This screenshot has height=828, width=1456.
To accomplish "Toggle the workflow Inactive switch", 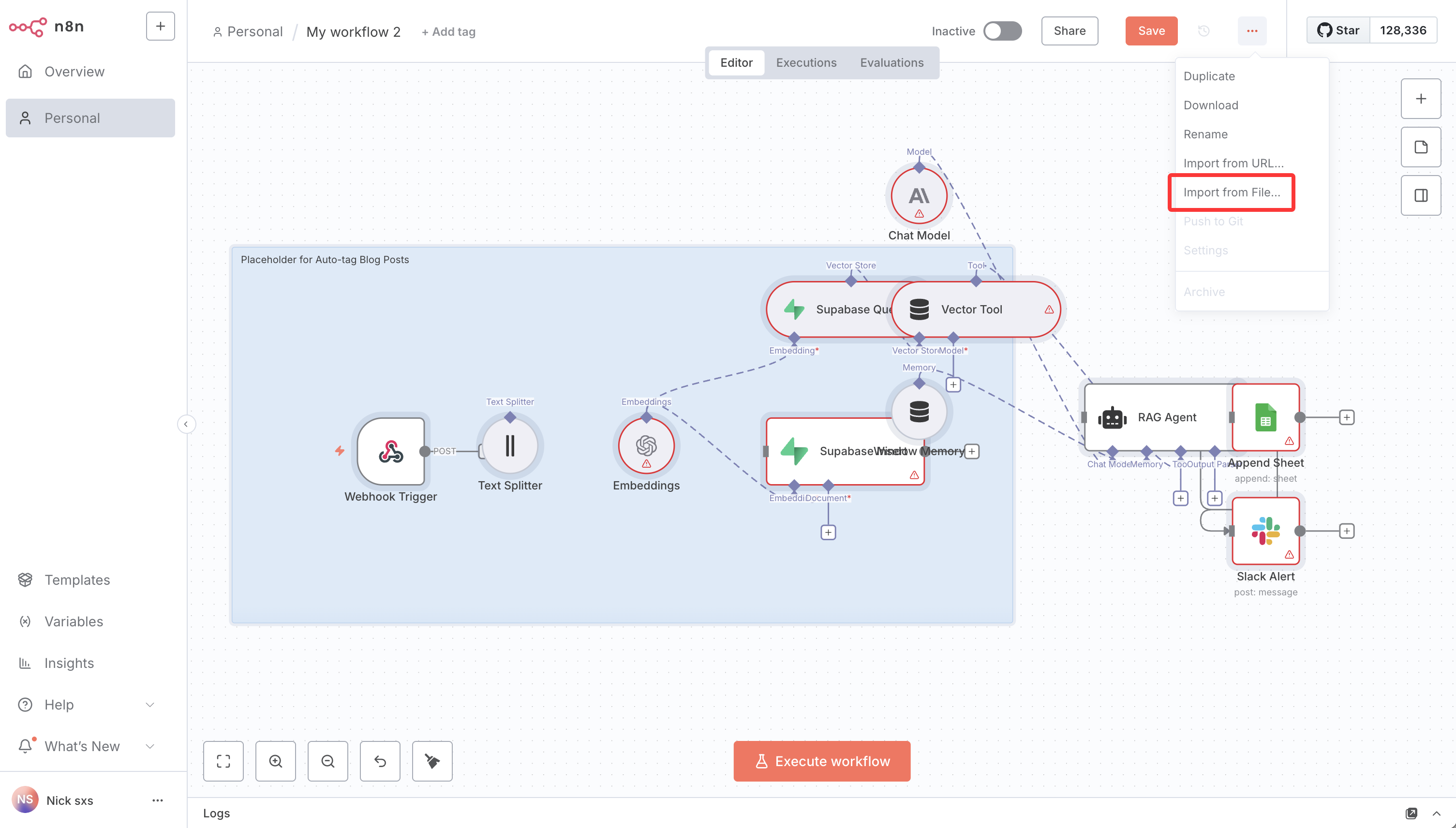I will click(1002, 31).
